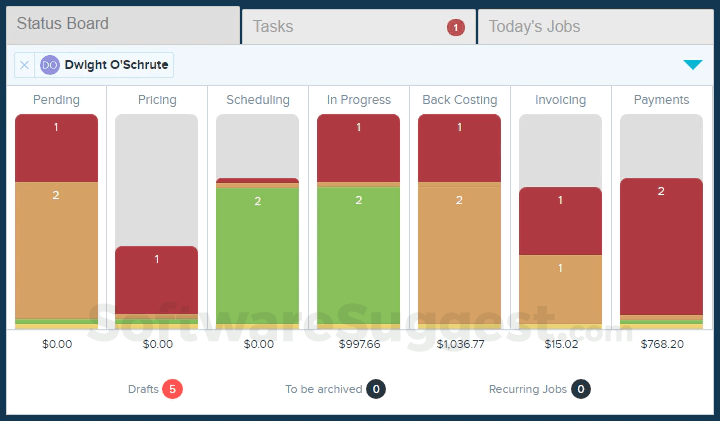Remove the Dwight O'Schrute filter with X icon
720x421 pixels.
pyautogui.click(x=25, y=65)
